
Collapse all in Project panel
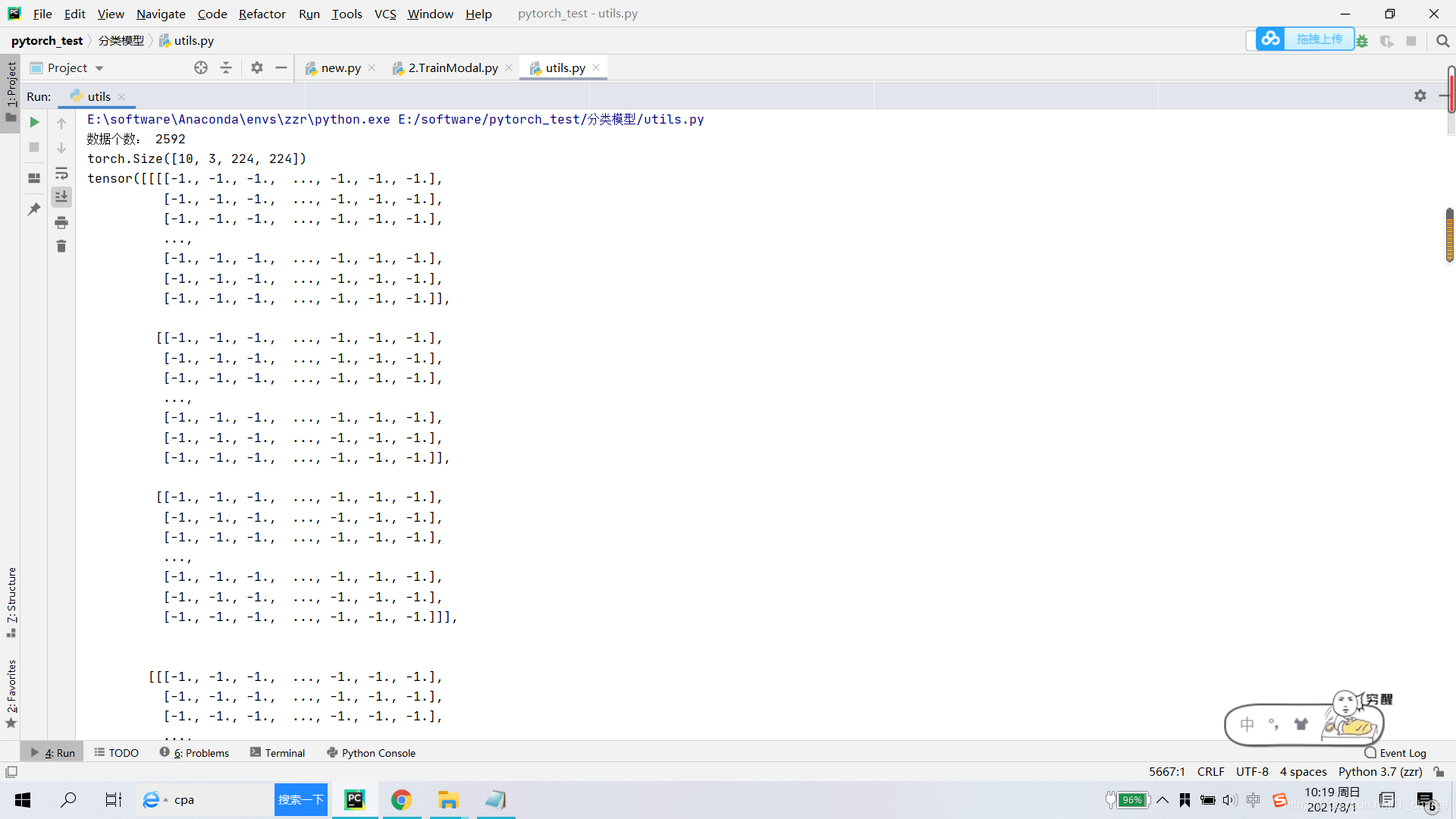(x=226, y=67)
